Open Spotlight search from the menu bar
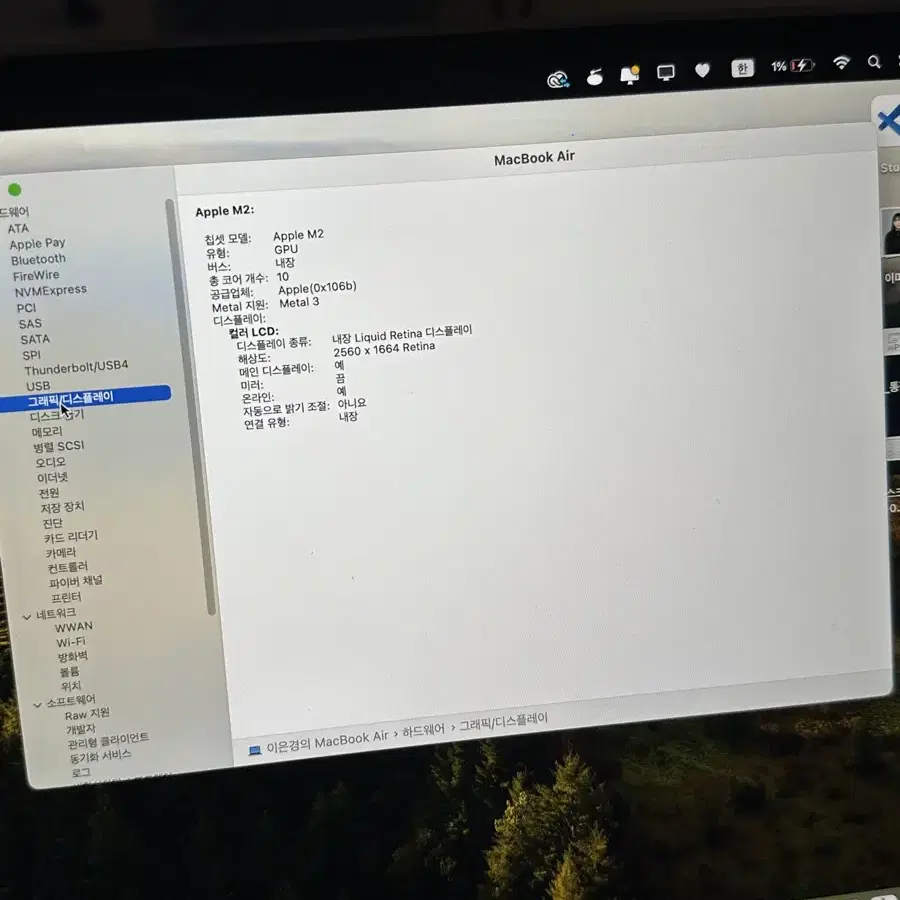Viewport: 900px width, 900px height. [874, 61]
